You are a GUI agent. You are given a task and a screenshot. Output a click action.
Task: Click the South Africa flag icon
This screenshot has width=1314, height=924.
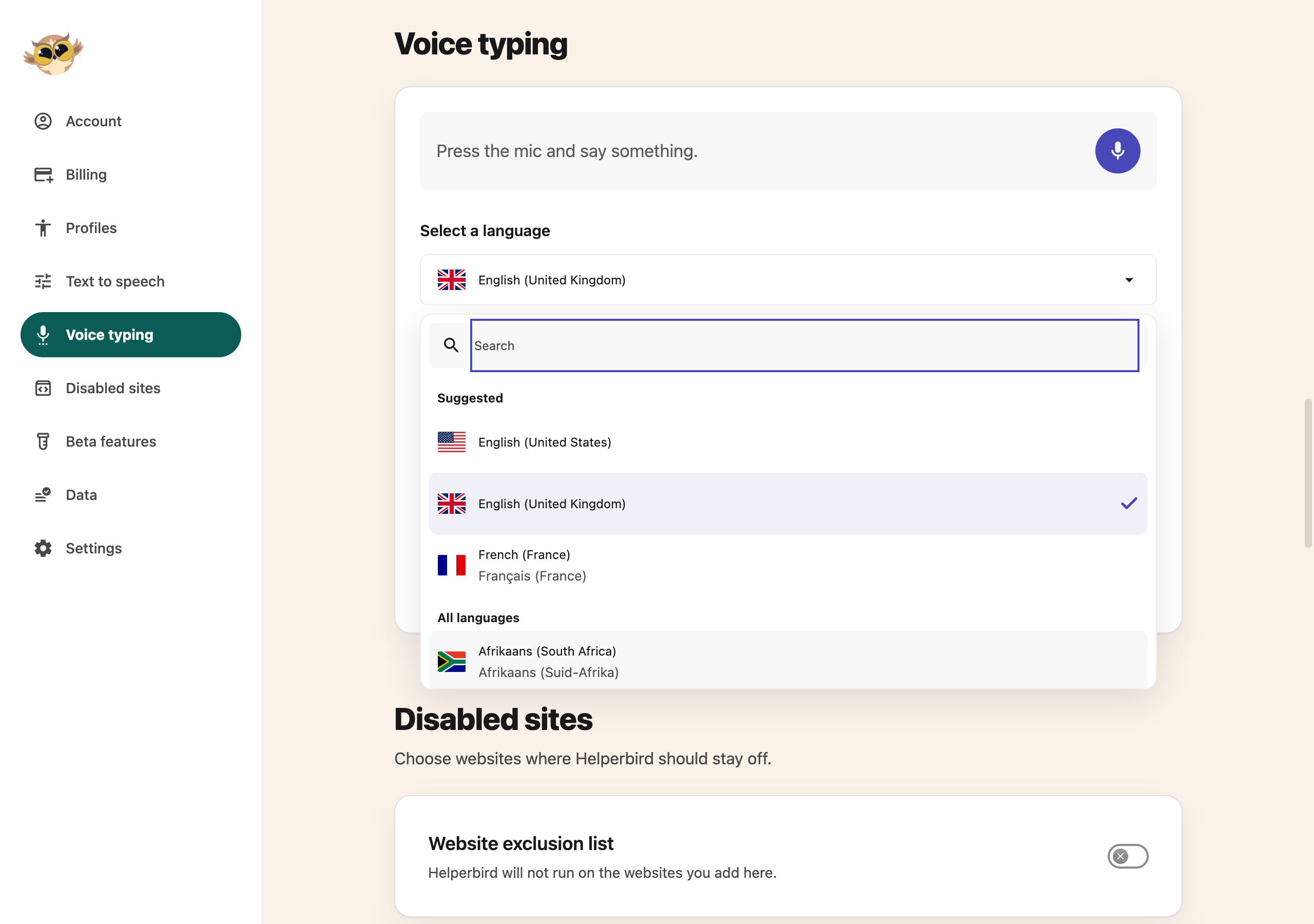(452, 662)
